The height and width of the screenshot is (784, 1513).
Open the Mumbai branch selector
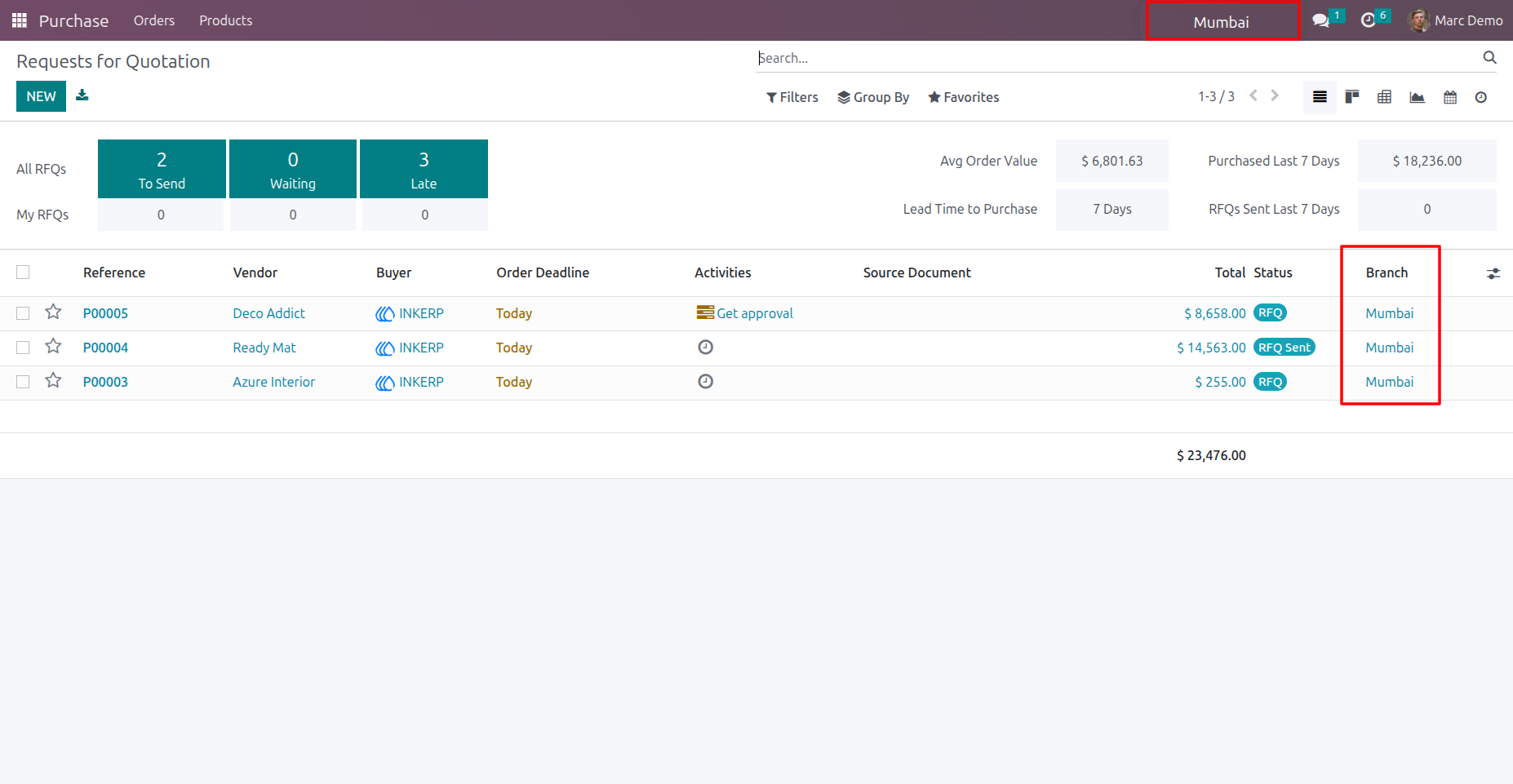[x=1222, y=22]
